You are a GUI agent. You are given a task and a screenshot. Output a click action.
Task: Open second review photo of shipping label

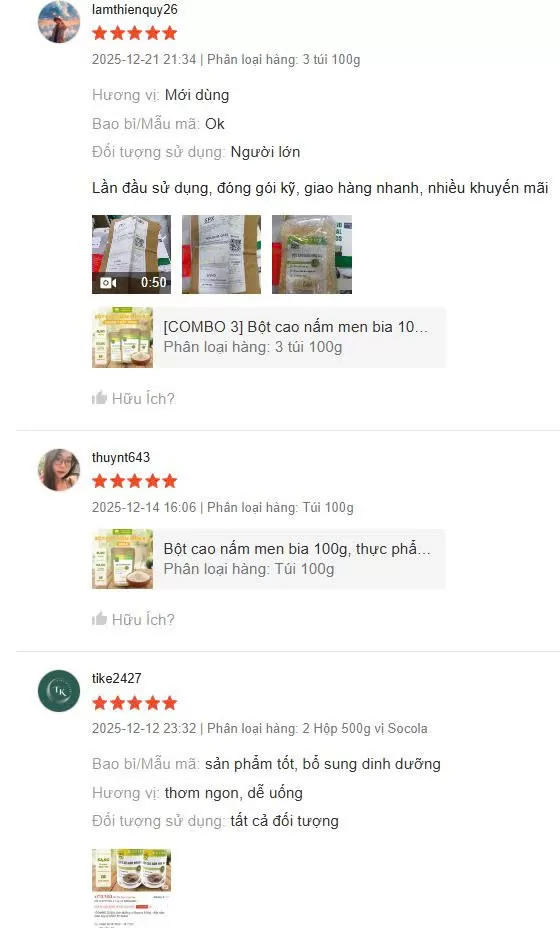coord(221,254)
